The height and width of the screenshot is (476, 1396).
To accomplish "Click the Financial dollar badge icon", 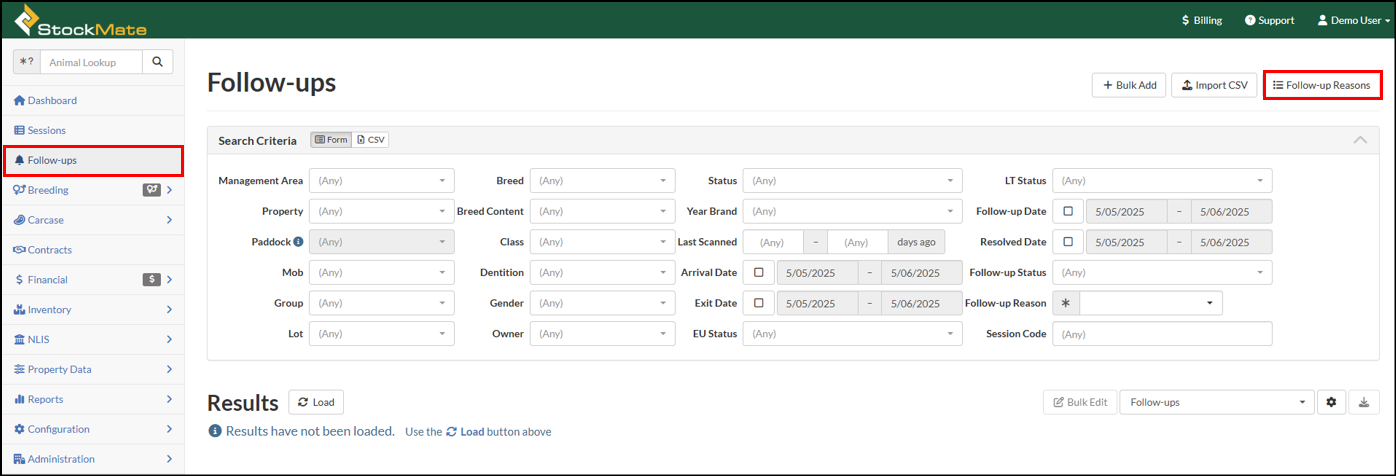I will click(x=151, y=280).
